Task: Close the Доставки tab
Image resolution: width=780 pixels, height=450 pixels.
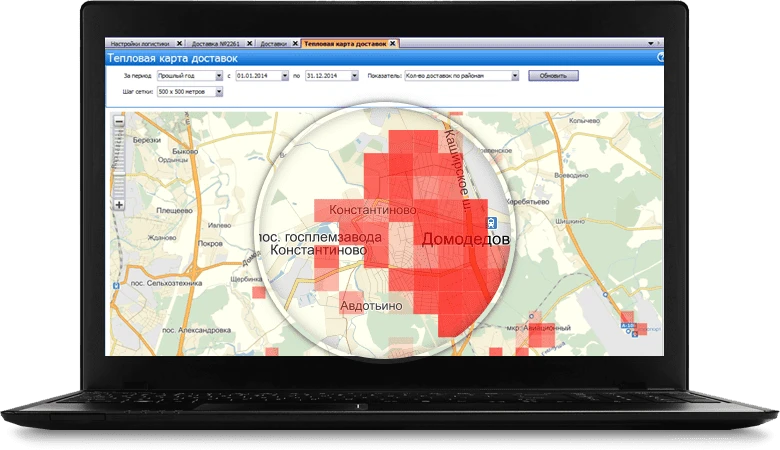Action: [x=295, y=44]
